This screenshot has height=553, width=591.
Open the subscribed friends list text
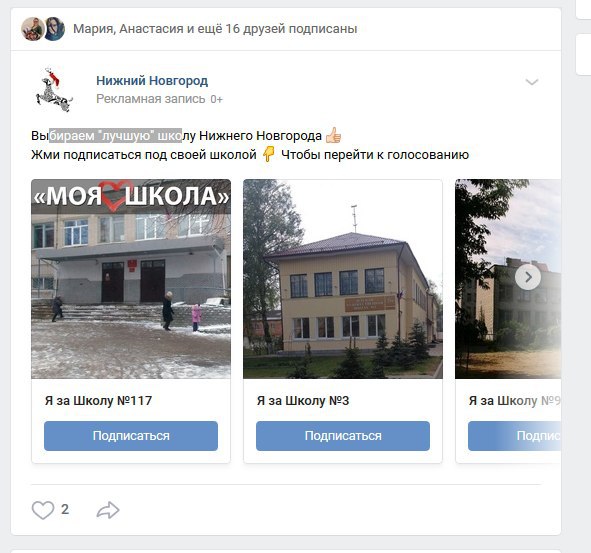coord(215,29)
